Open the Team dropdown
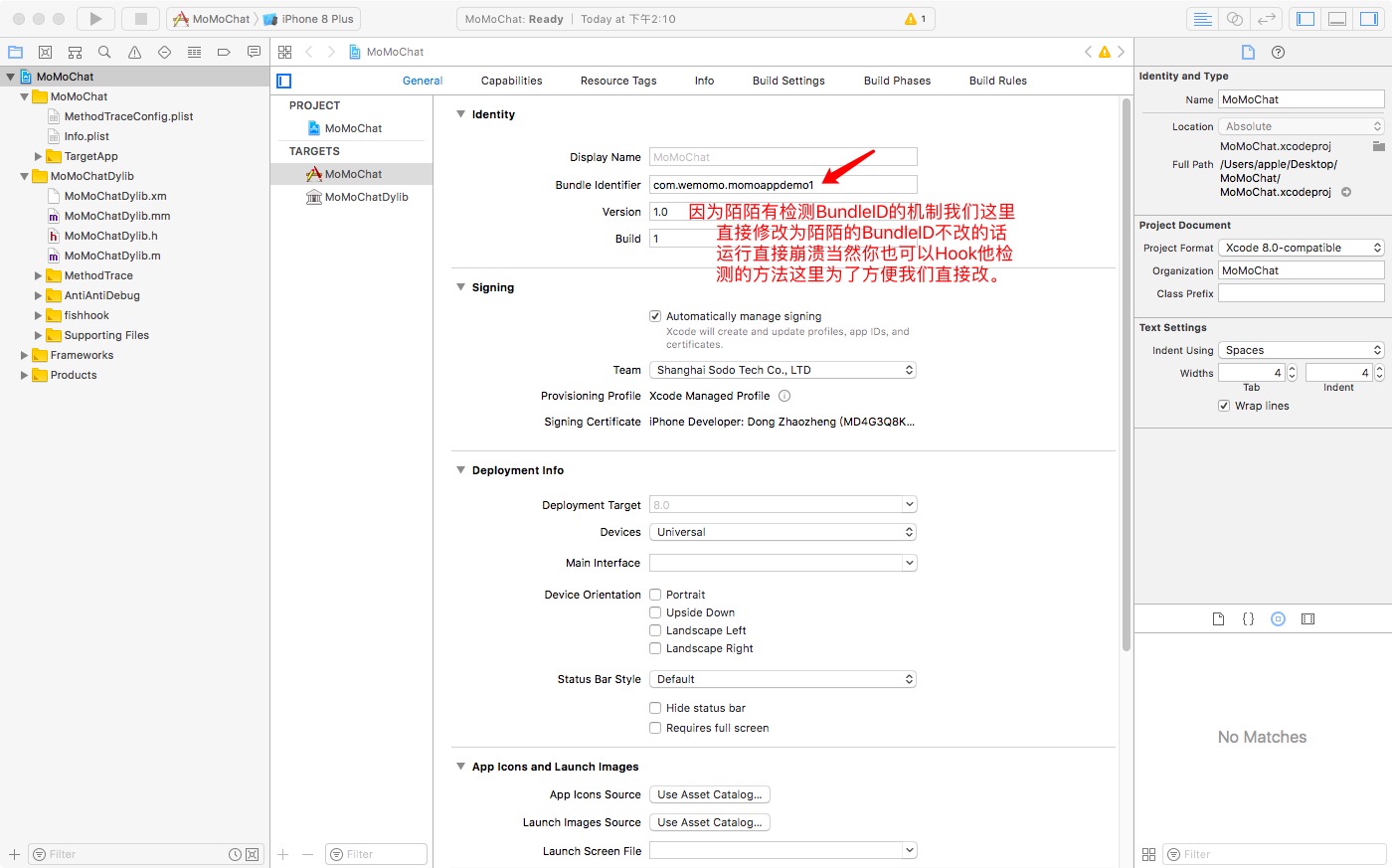 (783, 370)
